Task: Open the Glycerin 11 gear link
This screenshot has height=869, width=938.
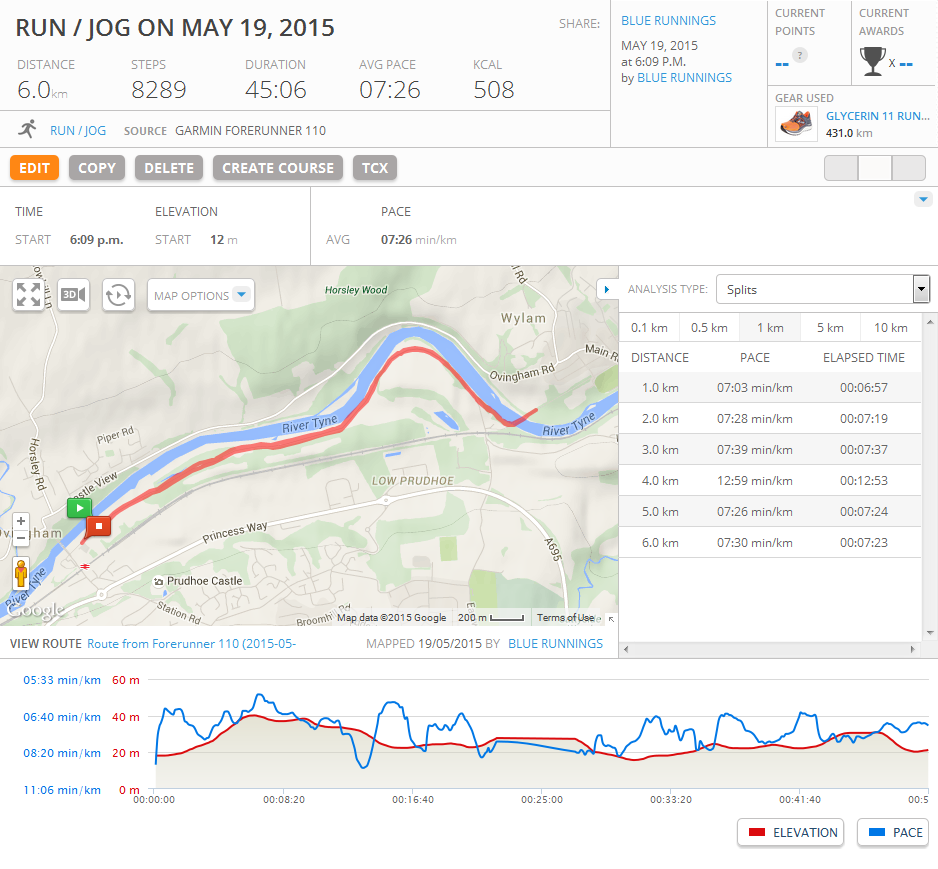Action: coord(877,115)
